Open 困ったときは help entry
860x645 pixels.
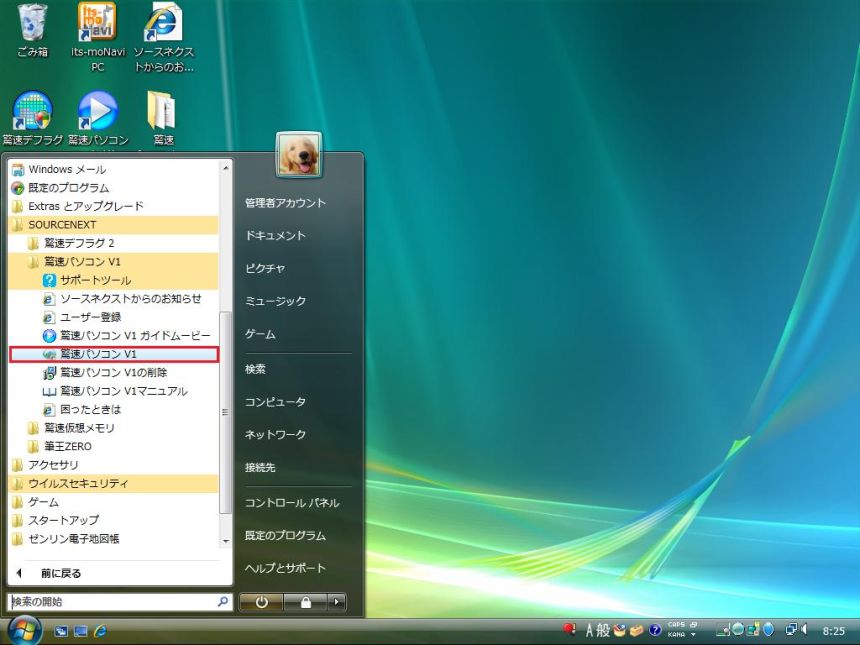[114, 410]
